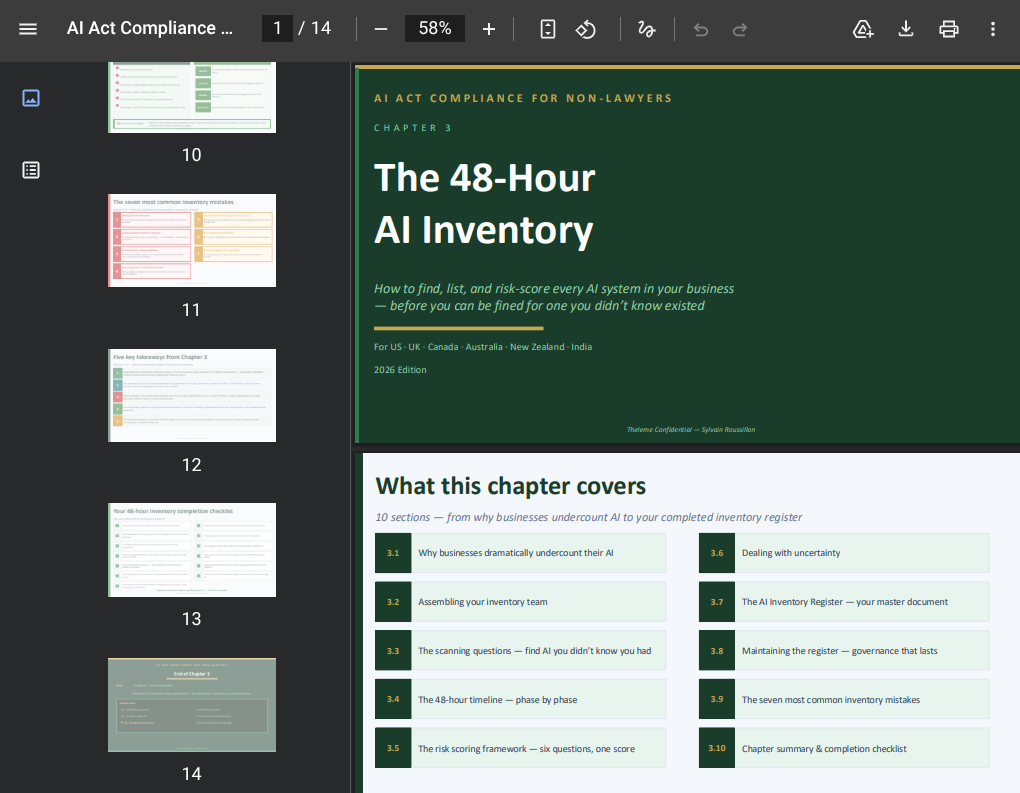Click section 3.3 'The scanning questions' row
The image size is (1020, 793).
click(520, 651)
